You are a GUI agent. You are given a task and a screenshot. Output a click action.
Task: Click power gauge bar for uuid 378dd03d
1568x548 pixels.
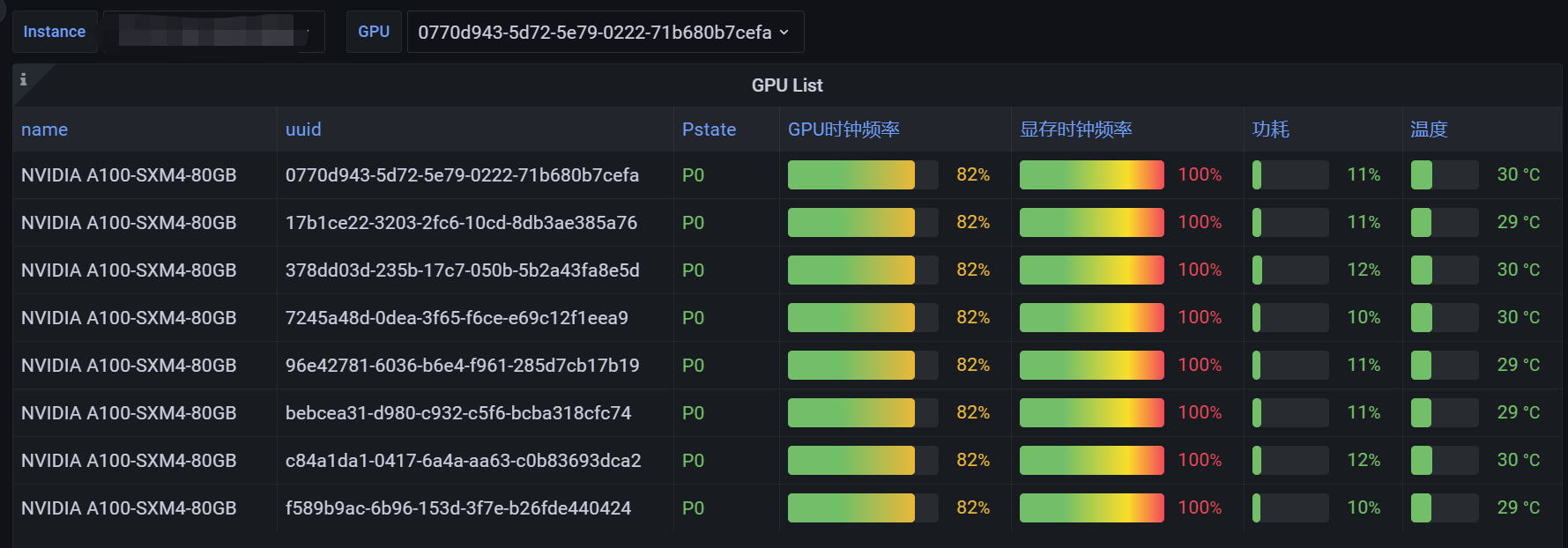tap(1290, 270)
